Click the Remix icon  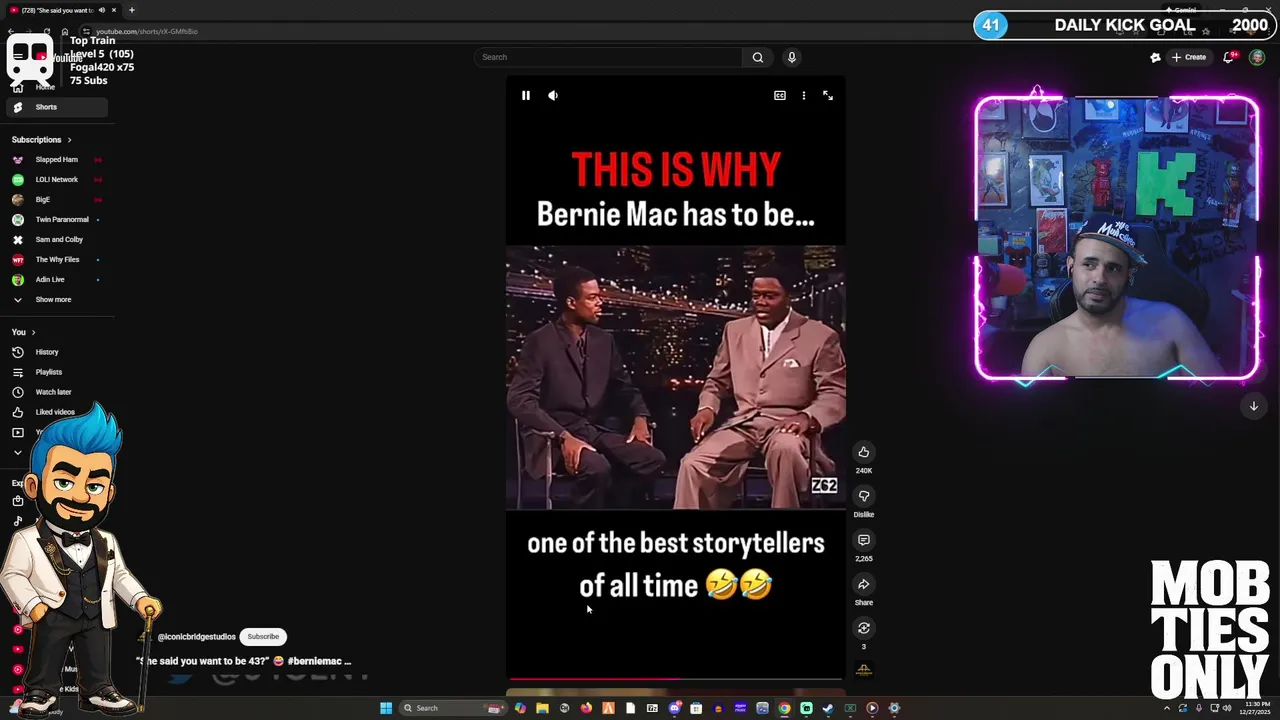coord(864,628)
